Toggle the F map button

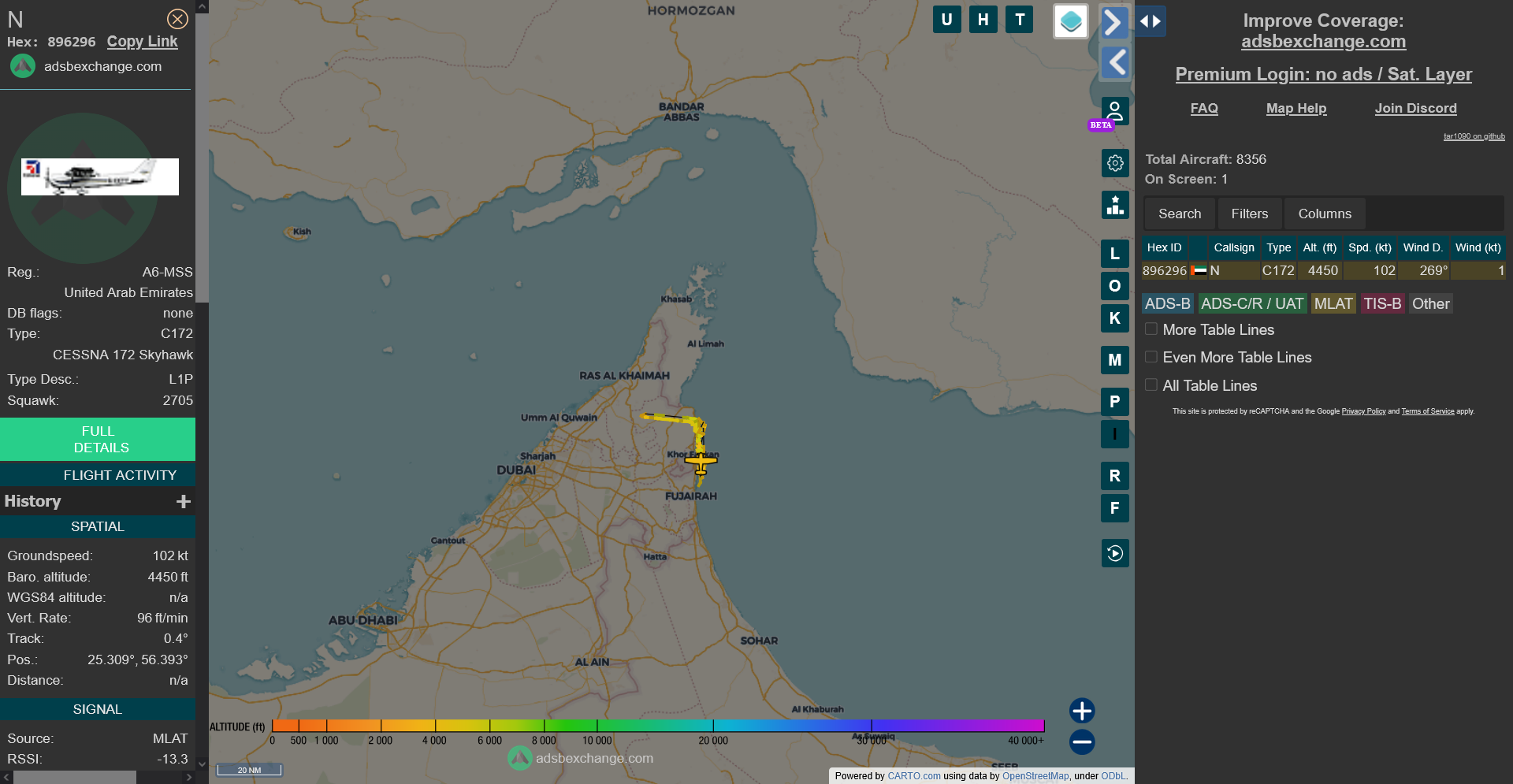[1114, 508]
